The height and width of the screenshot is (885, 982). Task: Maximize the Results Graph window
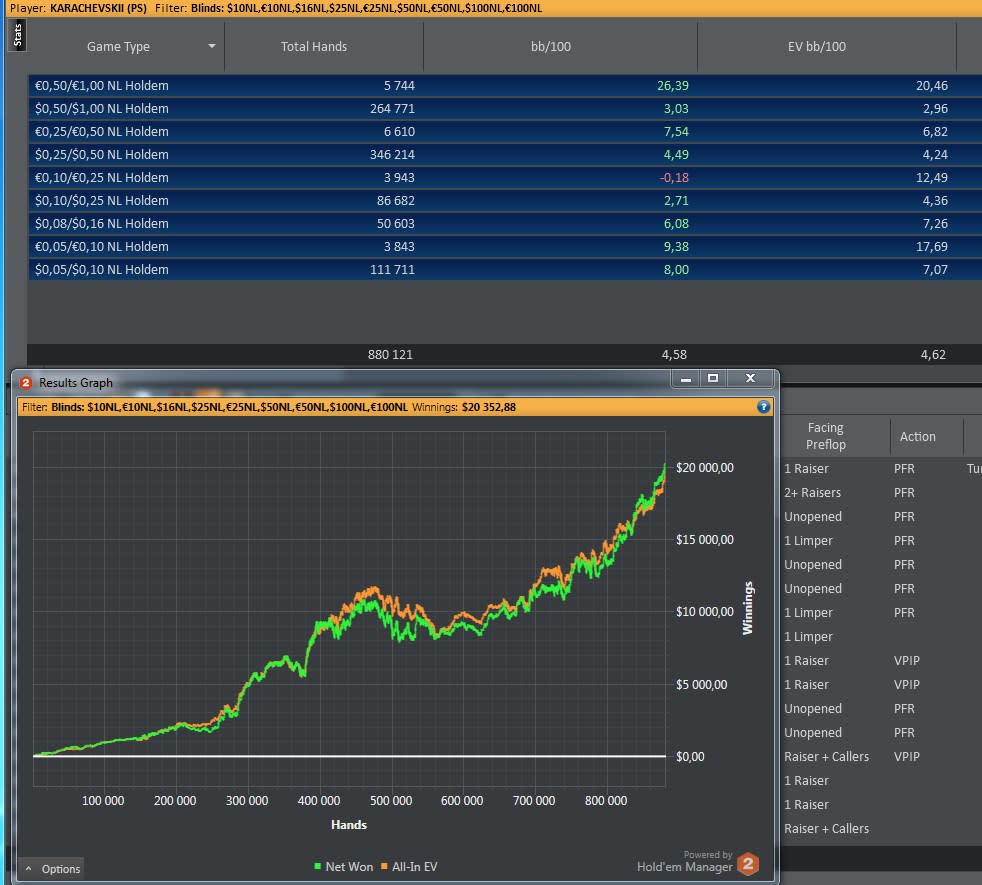point(713,378)
